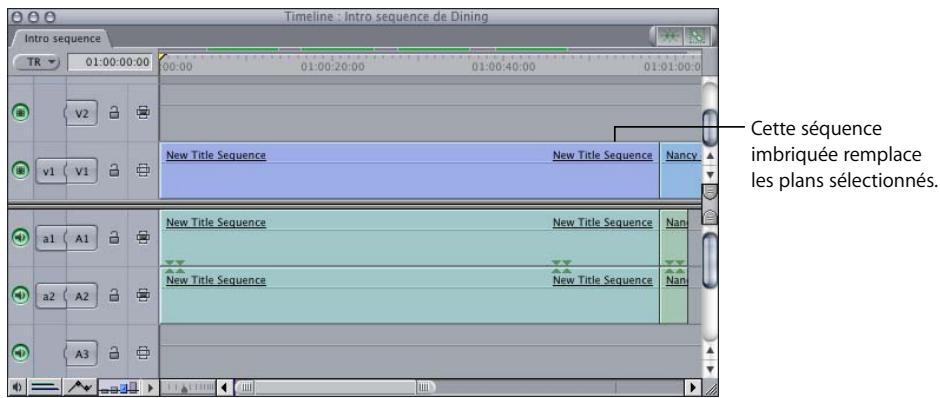The width and height of the screenshot is (940, 398).
Task: Select New Title Sequence clip on A2
Action: (409, 296)
